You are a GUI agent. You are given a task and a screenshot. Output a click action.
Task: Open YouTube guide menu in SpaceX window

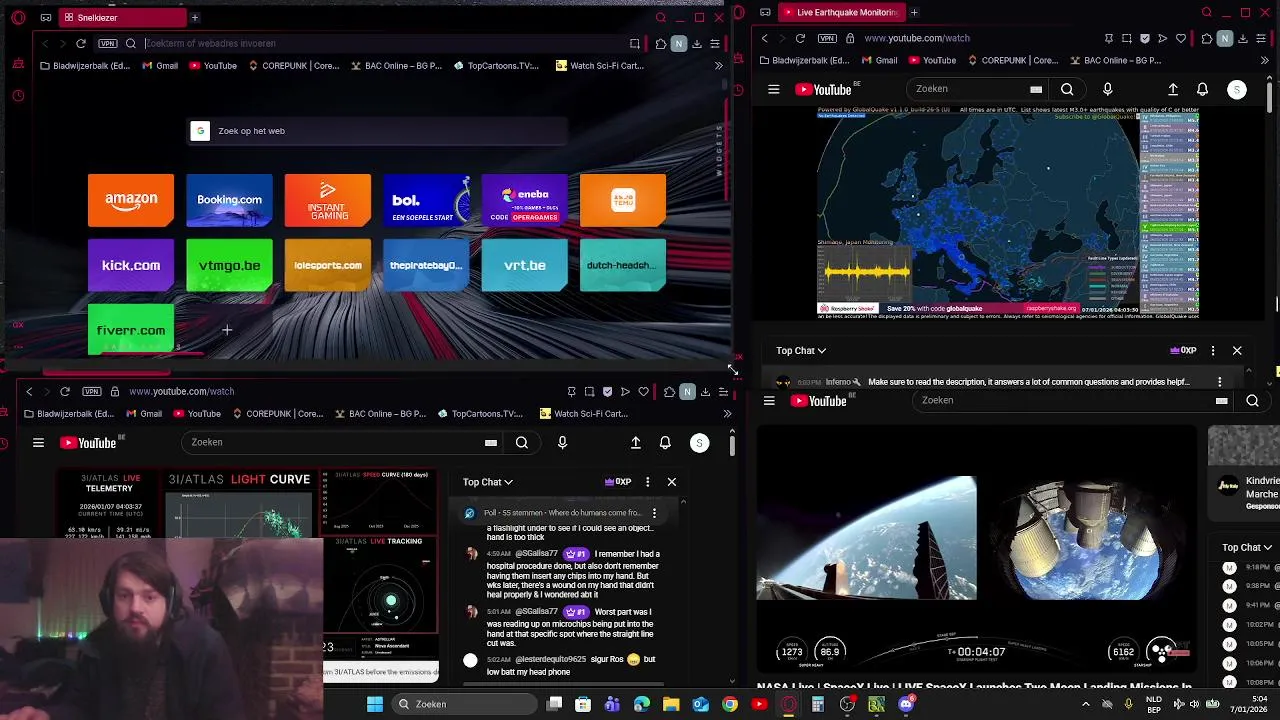[769, 401]
